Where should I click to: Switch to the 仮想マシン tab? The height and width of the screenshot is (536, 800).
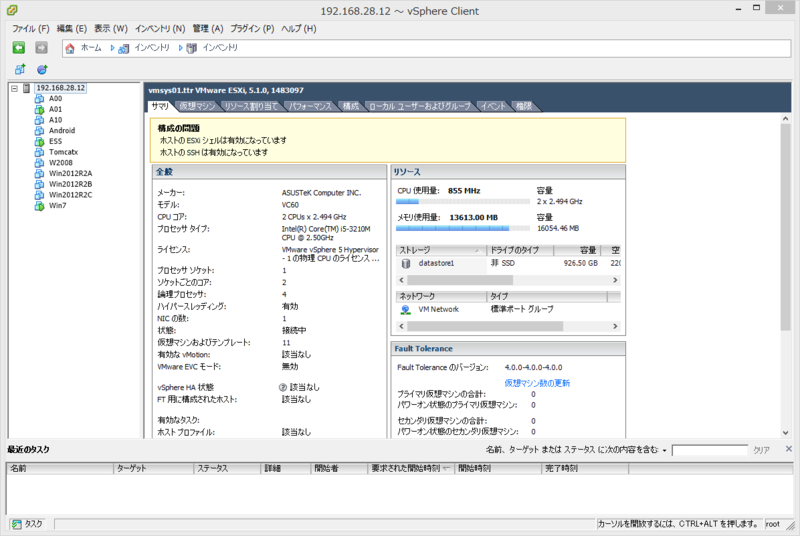[197, 106]
